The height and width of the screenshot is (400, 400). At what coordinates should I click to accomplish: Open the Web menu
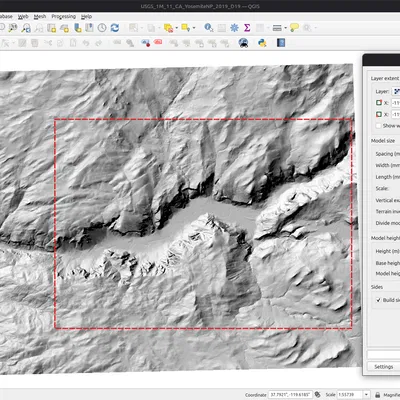[x=23, y=16]
